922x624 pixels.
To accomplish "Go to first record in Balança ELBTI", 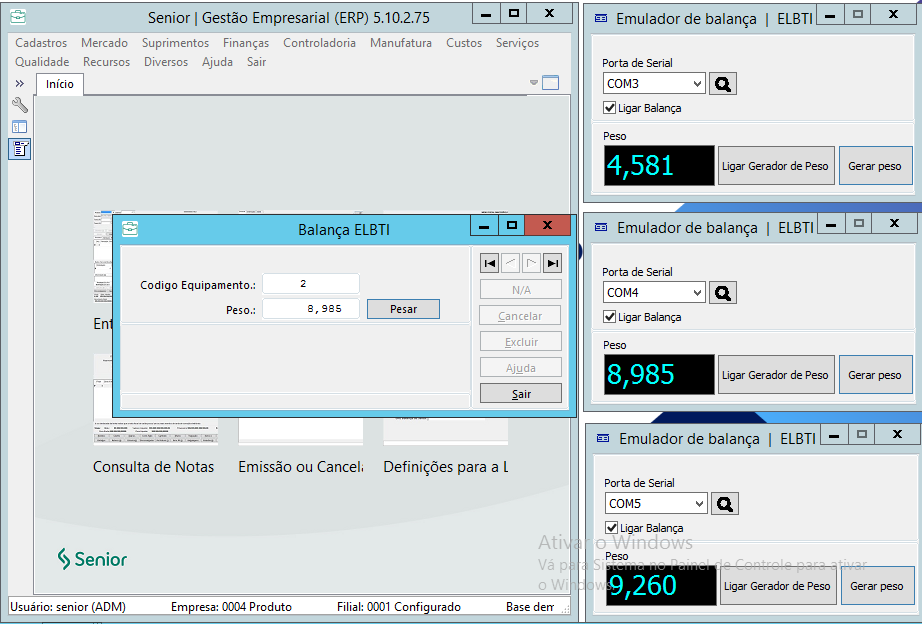I will coord(489,263).
